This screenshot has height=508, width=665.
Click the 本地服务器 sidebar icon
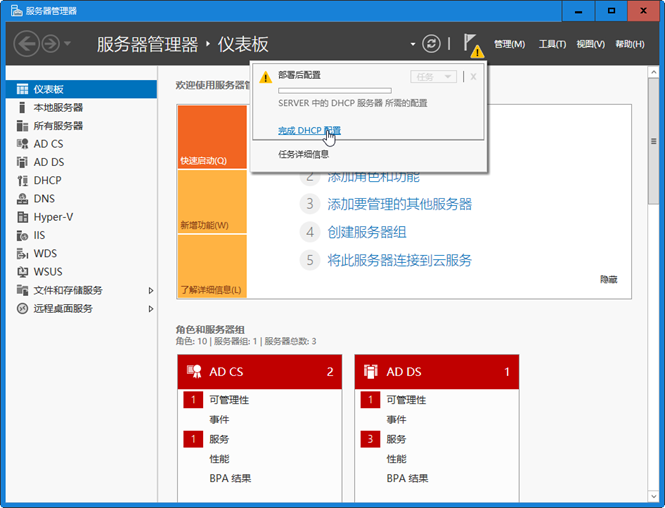pyautogui.click(x=22, y=107)
